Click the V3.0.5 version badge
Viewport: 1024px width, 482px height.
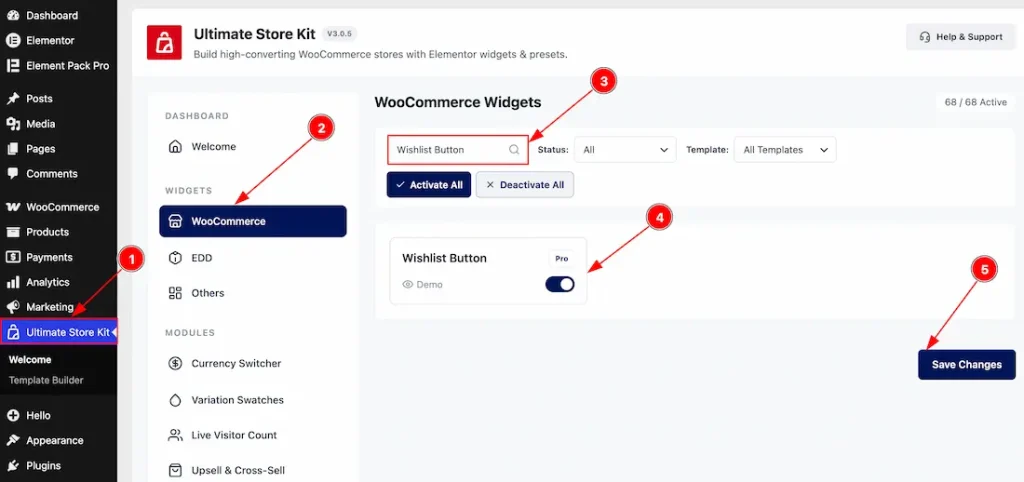click(x=340, y=33)
